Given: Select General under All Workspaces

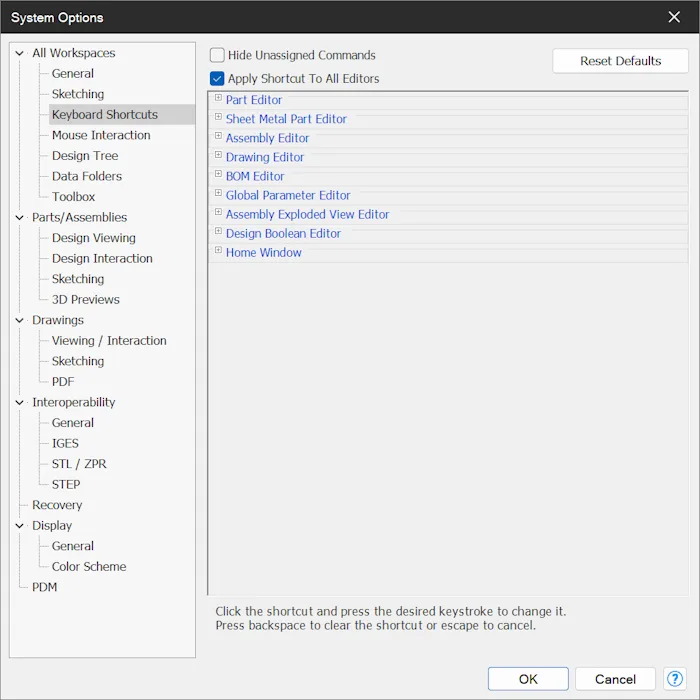Looking at the screenshot, I should tap(73, 74).
